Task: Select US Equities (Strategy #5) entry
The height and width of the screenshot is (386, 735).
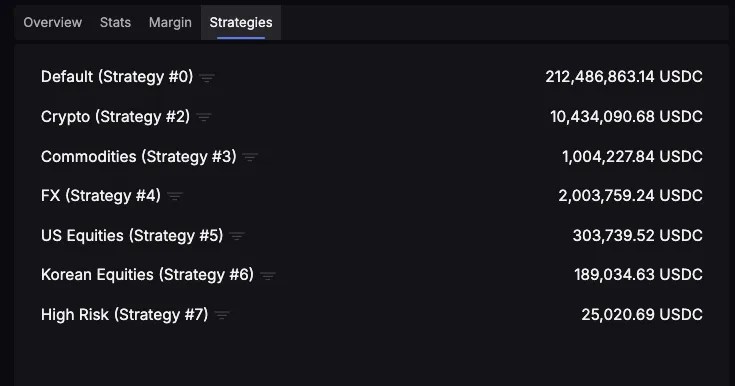Action: click(132, 235)
